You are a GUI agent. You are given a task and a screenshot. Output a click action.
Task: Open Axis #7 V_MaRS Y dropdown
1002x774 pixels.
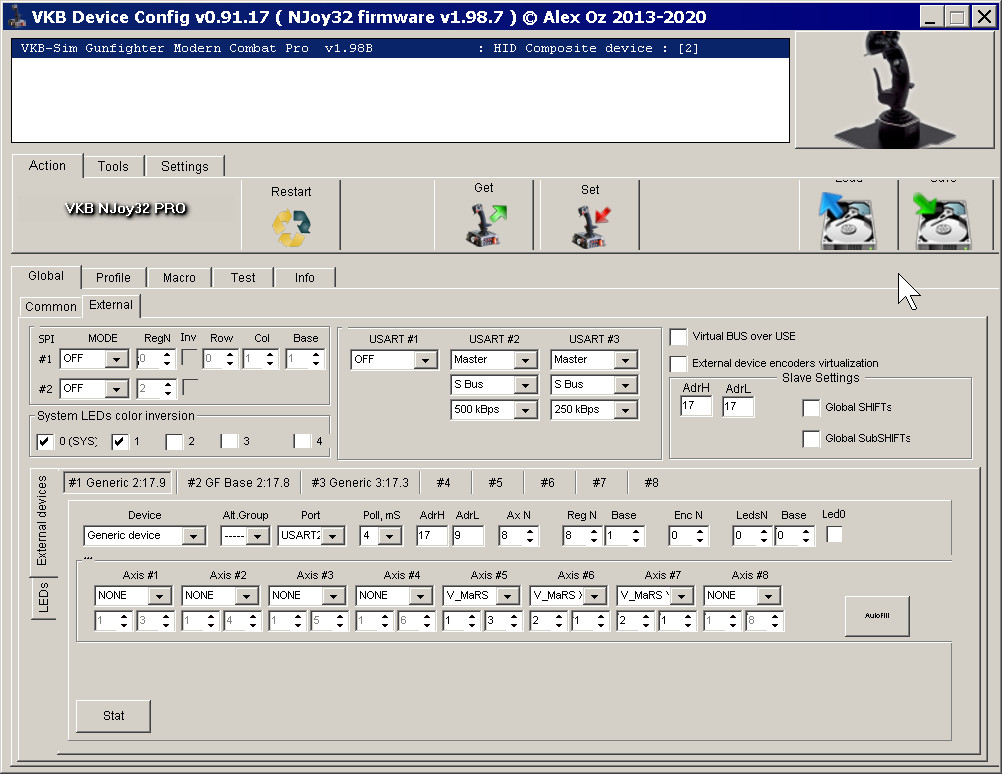coord(681,596)
